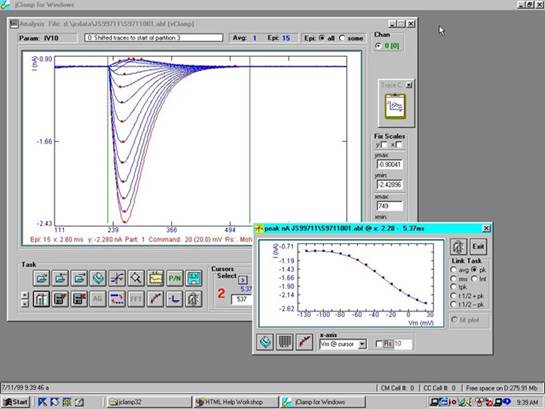Click the red-blue dotted loop icon
This screenshot has width=545, height=409.
117,299
